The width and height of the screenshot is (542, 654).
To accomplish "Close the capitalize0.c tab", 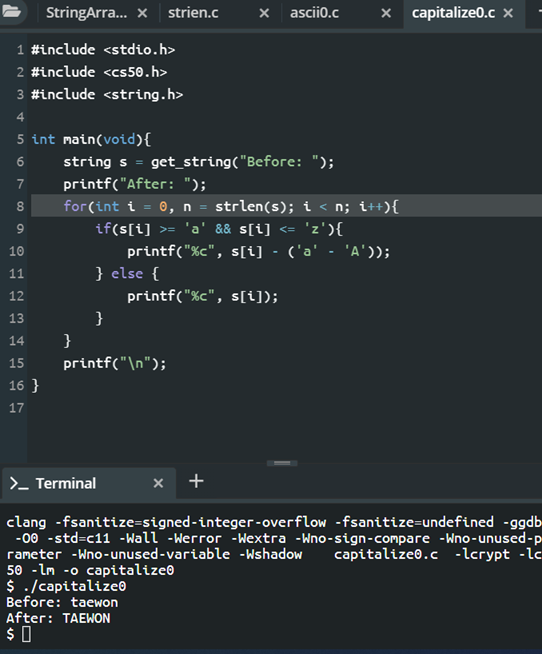I will tap(508, 13).
